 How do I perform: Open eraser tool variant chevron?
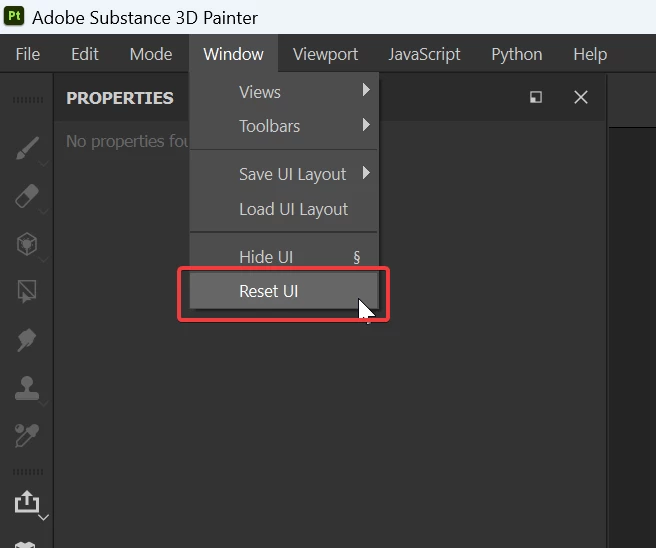pyautogui.click(x=44, y=211)
